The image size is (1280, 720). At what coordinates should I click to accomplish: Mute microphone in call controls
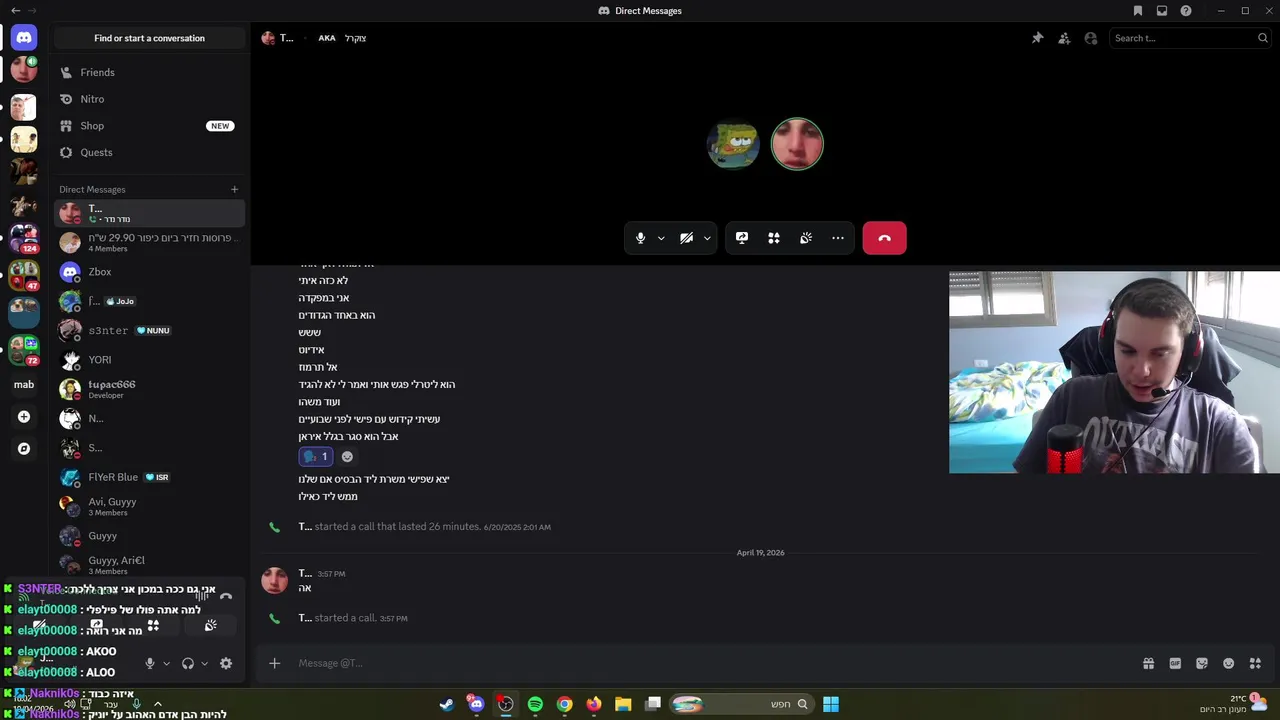641,238
